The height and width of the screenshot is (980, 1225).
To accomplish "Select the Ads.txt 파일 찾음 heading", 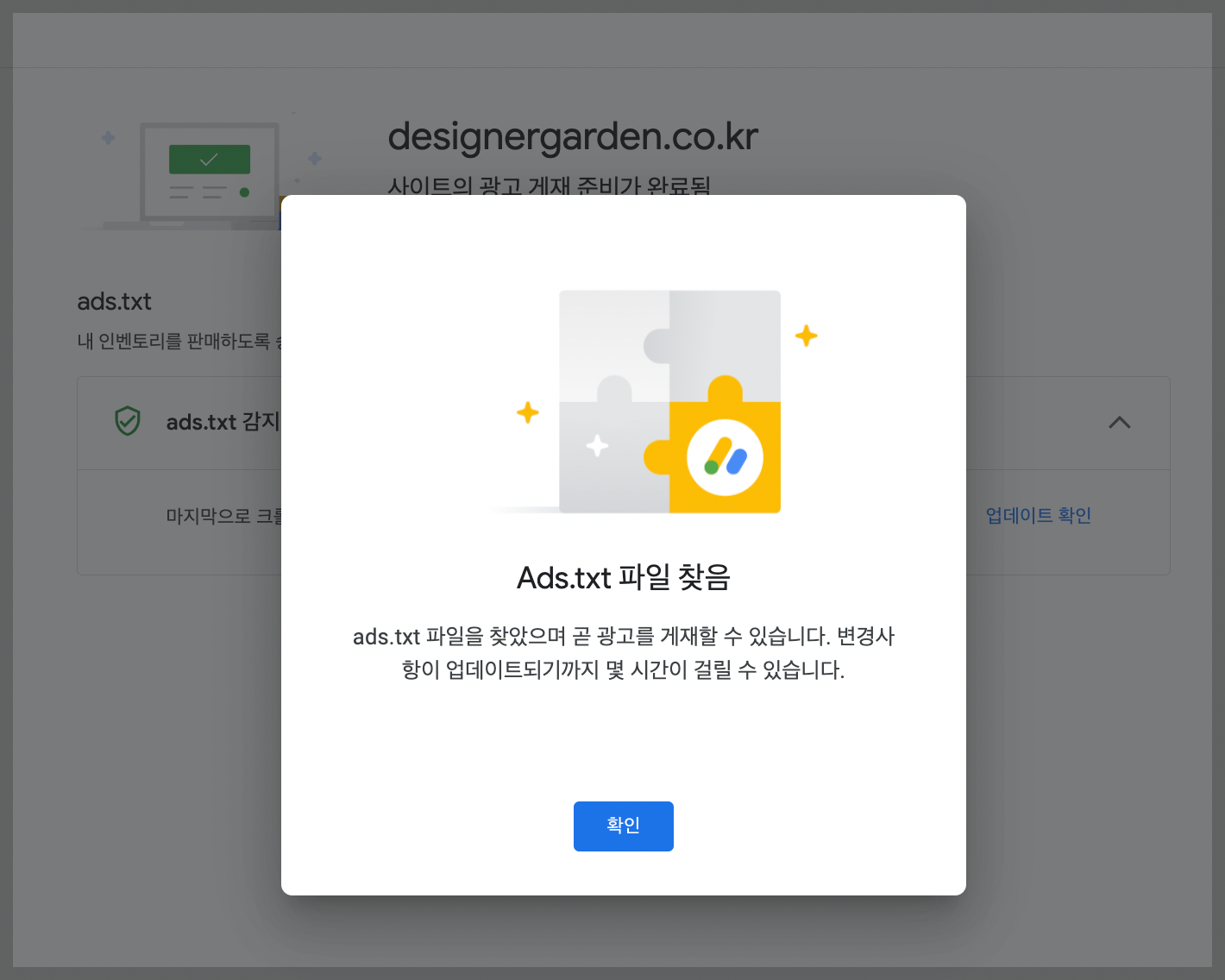I will pyautogui.click(x=623, y=577).
